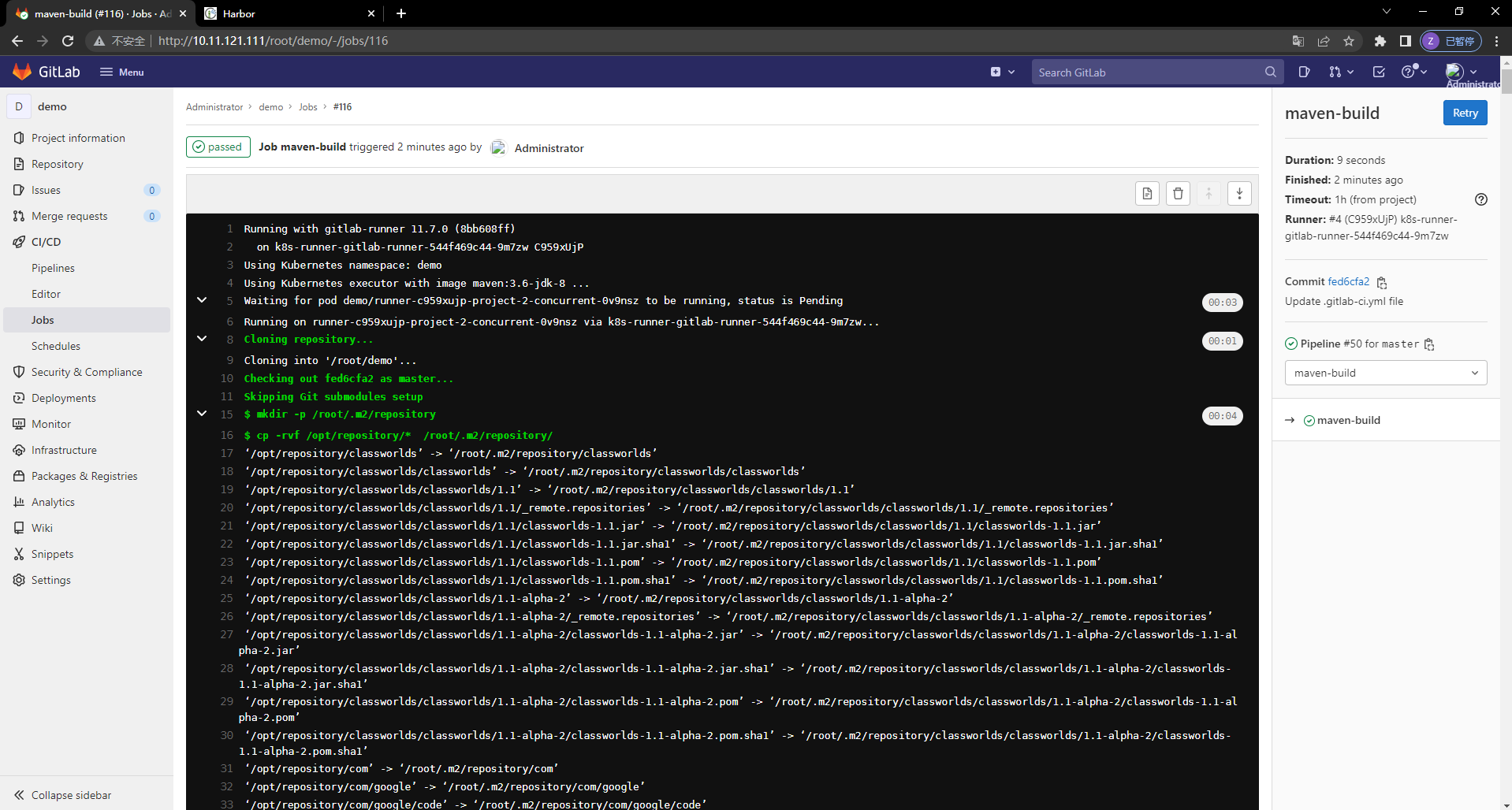Open the issues icon in top navbar
The width and height of the screenshot is (1512, 810).
1304,72
